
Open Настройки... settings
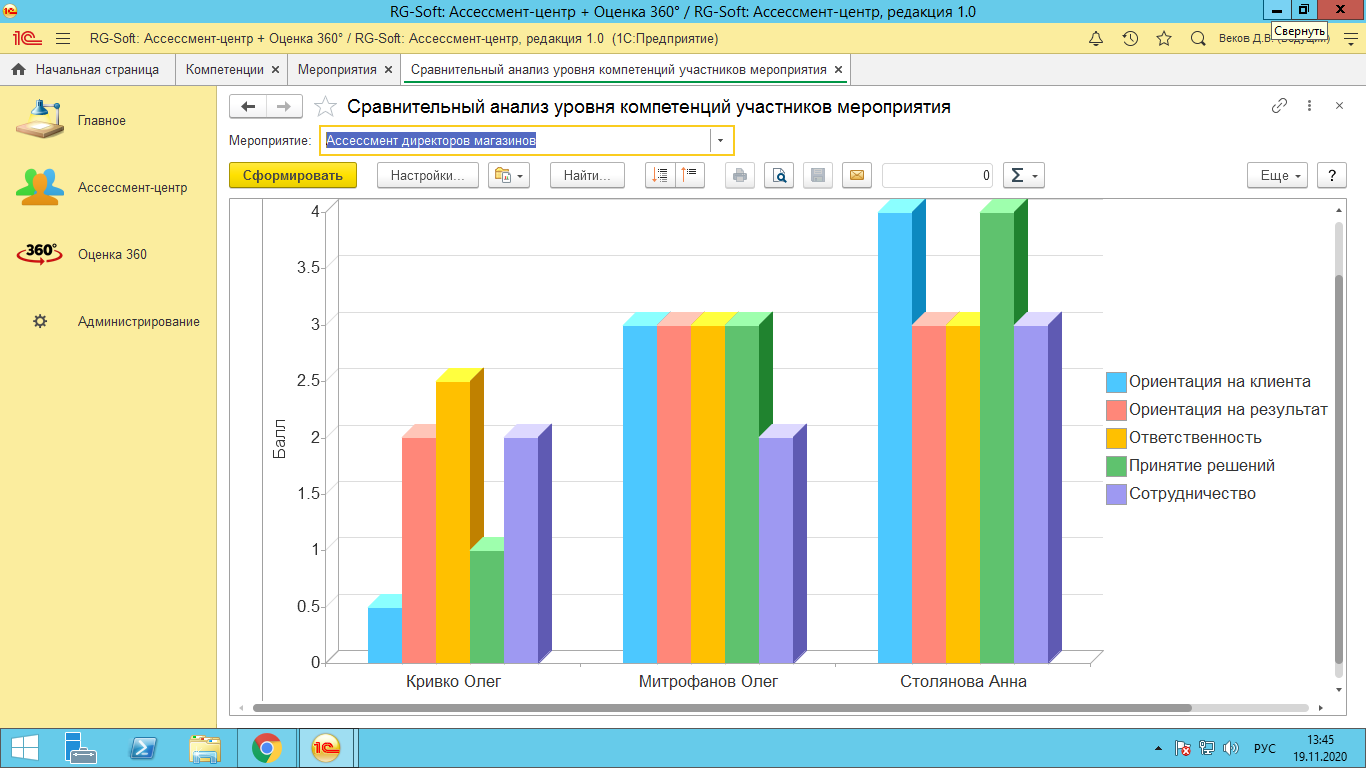pos(428,175)
